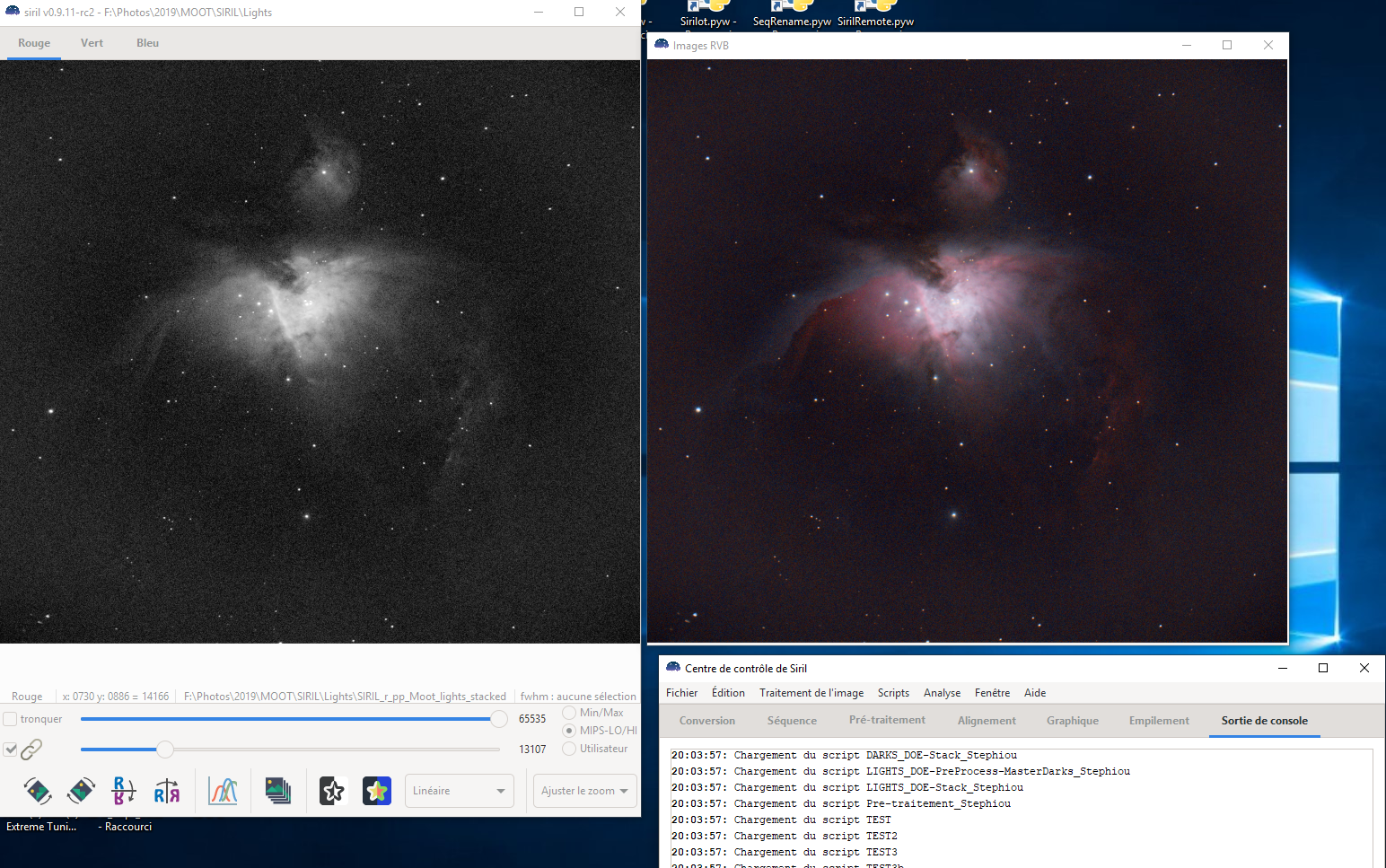Click the upper cut-off slider handle at 65535
Image resolution: width=1386 pixels, height=868 pixels.
pos(498,719)
